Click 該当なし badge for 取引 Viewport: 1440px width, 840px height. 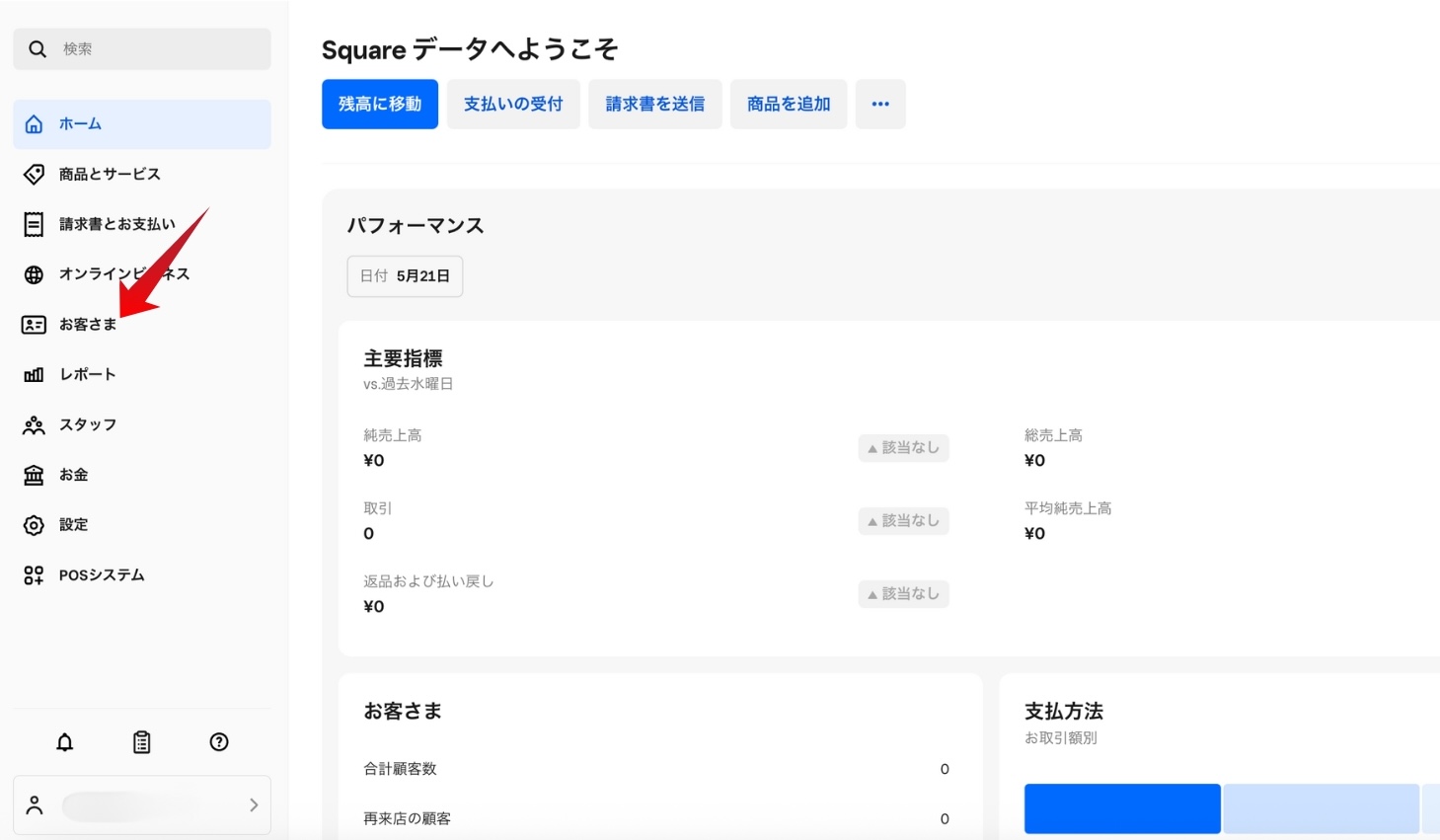904,521
